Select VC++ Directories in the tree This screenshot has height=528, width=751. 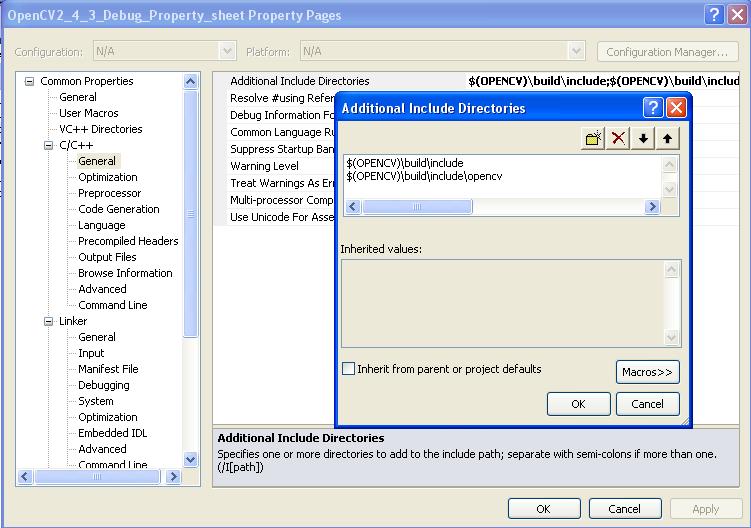tap(101, 129)
